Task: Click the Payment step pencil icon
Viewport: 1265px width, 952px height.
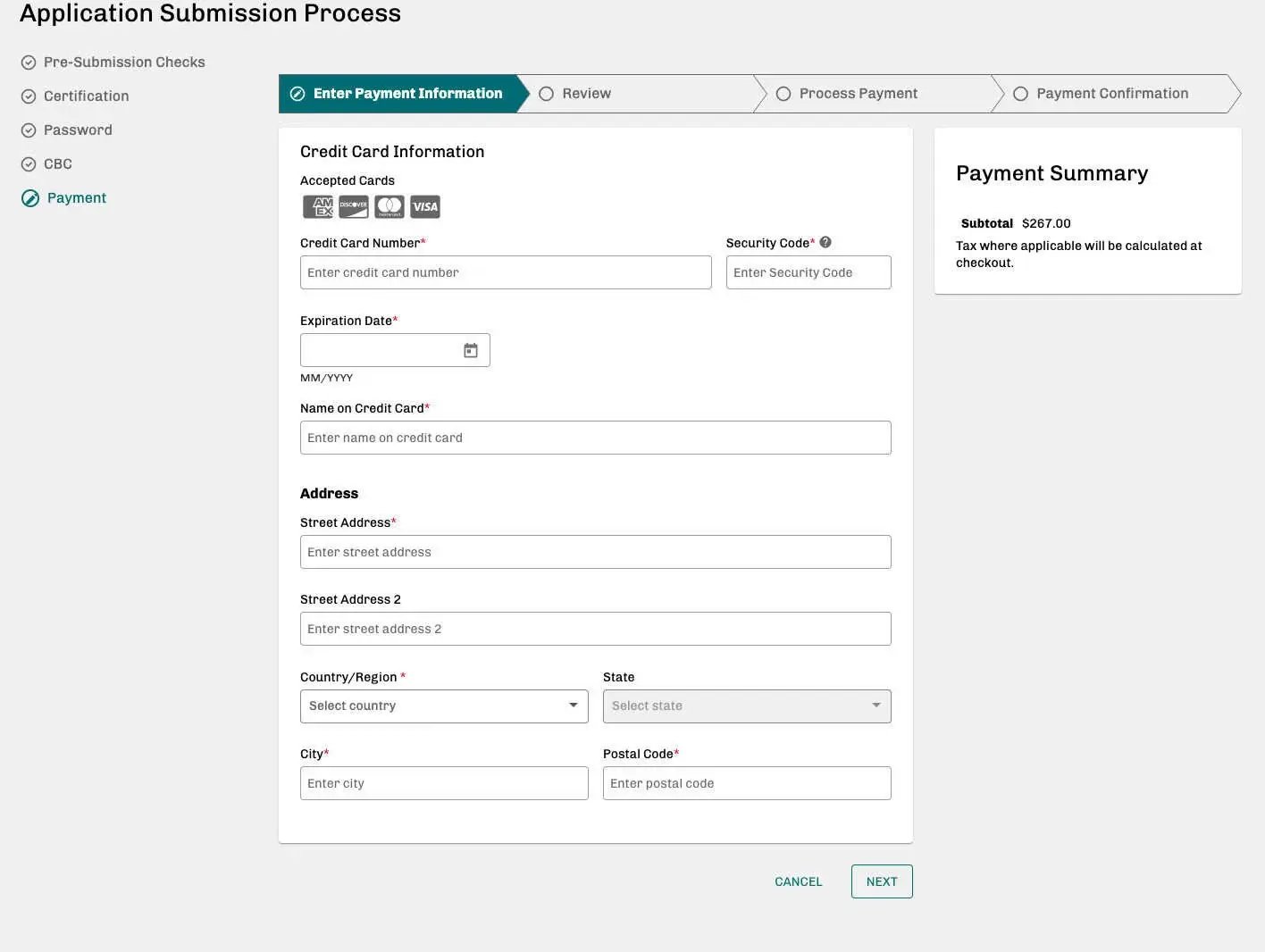Action: pos(30,198)
